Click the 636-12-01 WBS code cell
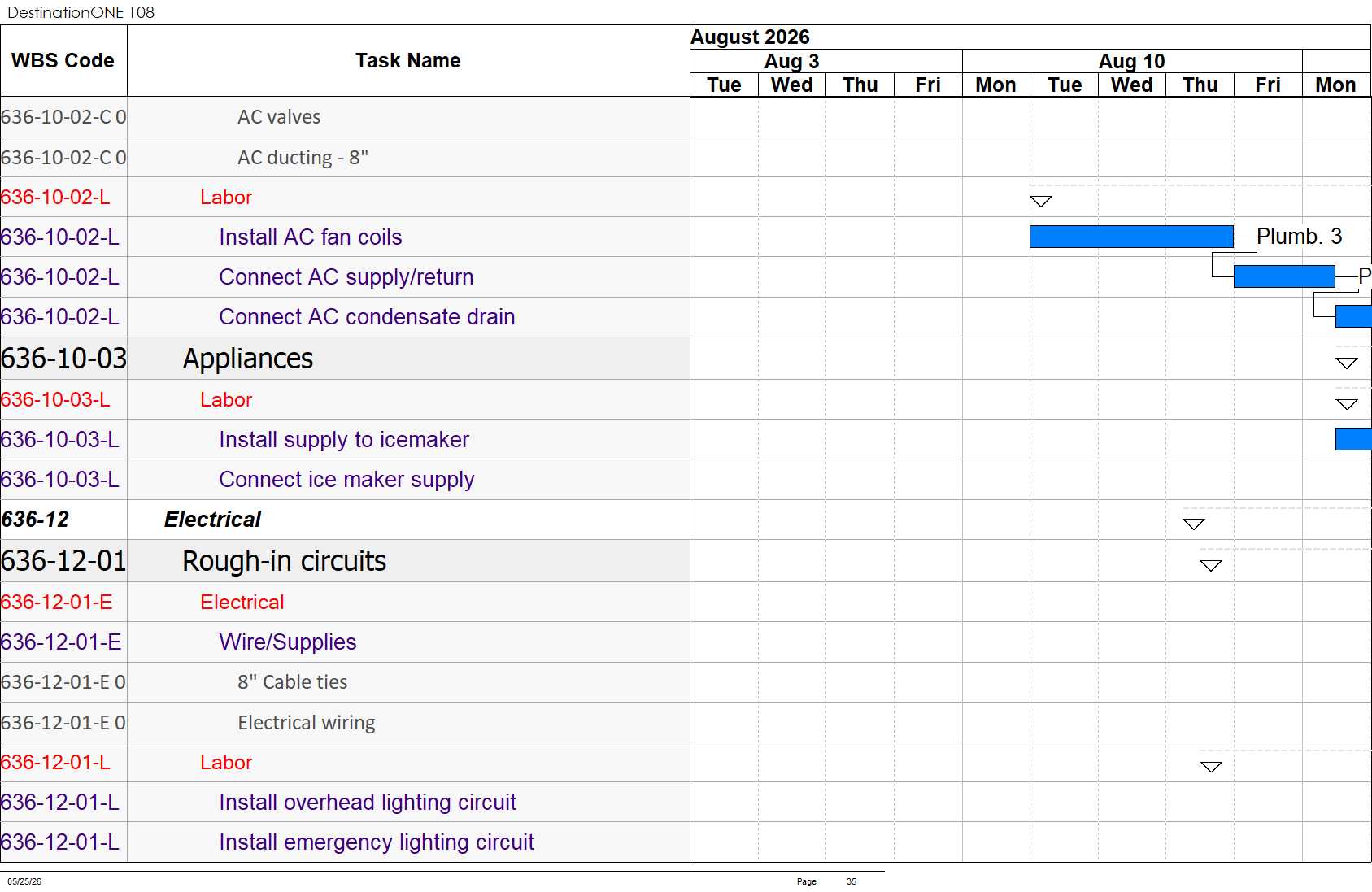Image resolution: width=1372 pixels, height=892 pixels. tap(63, 561)
